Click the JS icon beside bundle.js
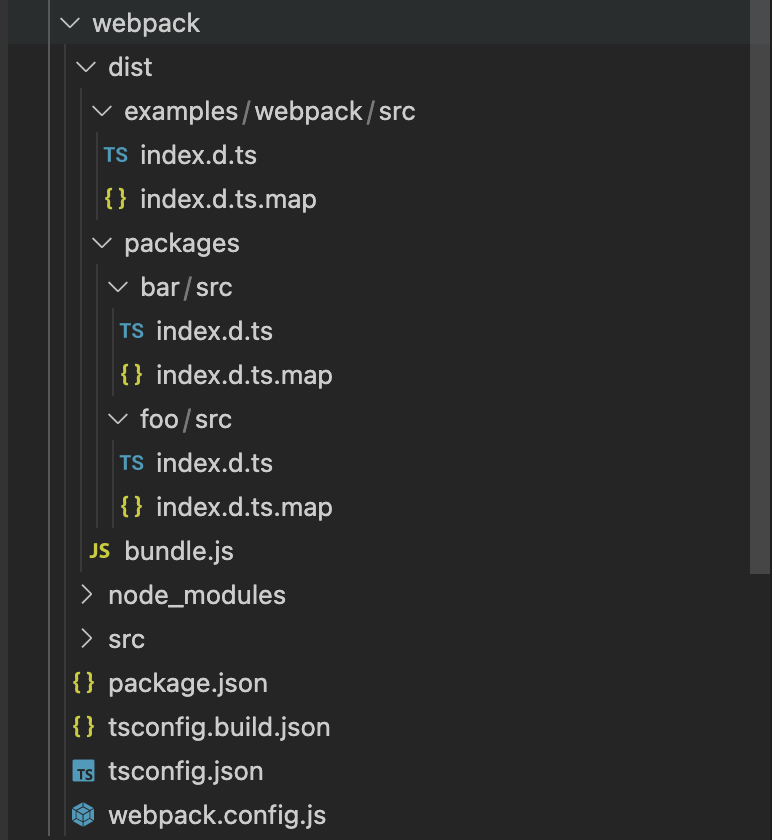 click(99, 551)
